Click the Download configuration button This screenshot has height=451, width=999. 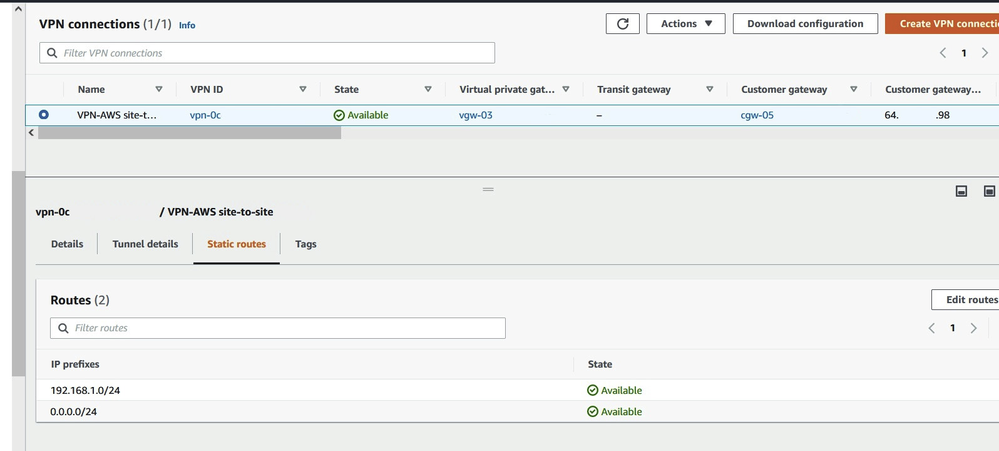[805, 24]
